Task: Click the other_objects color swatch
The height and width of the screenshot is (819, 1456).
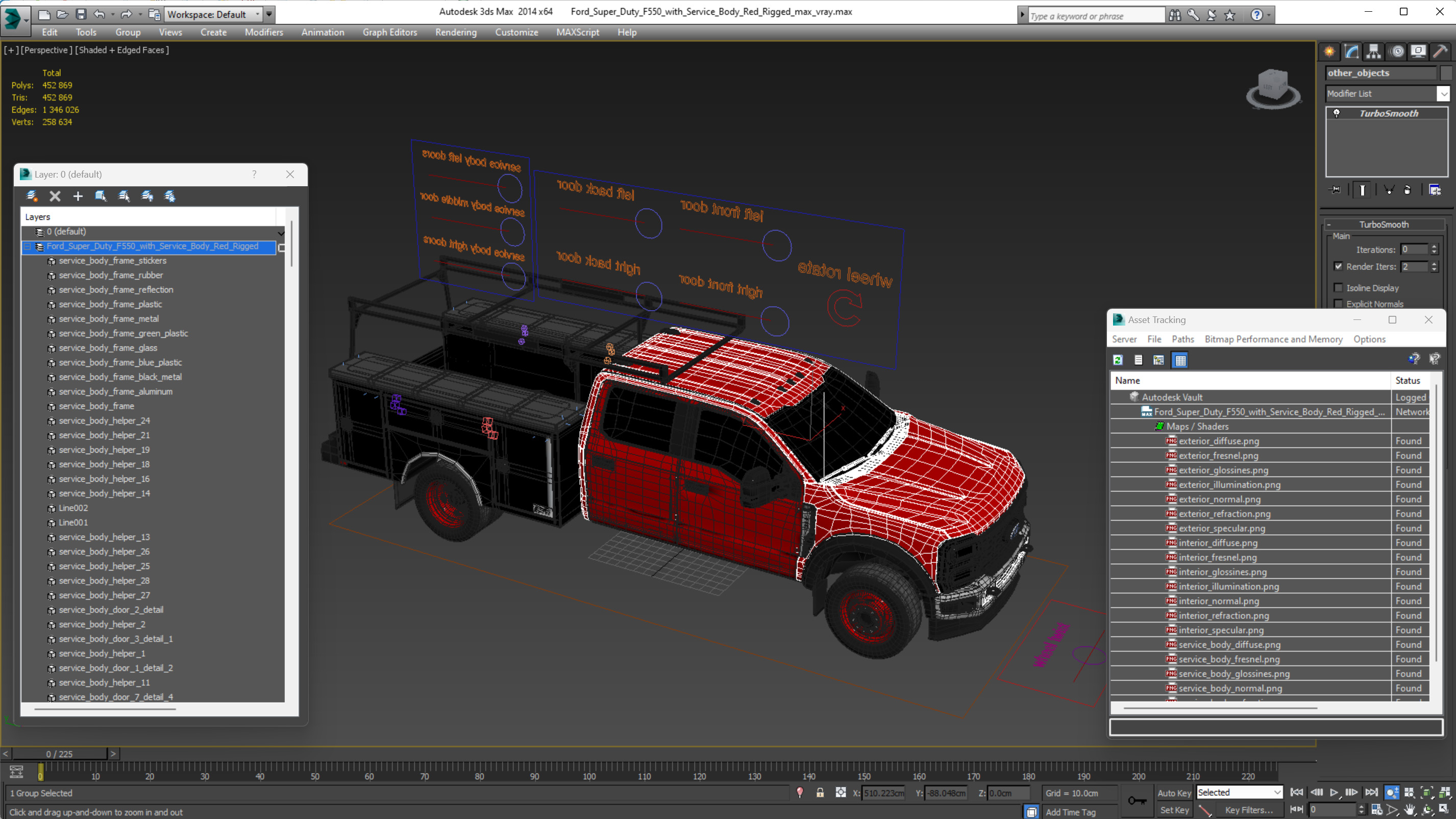Action: click(1446, 73)
